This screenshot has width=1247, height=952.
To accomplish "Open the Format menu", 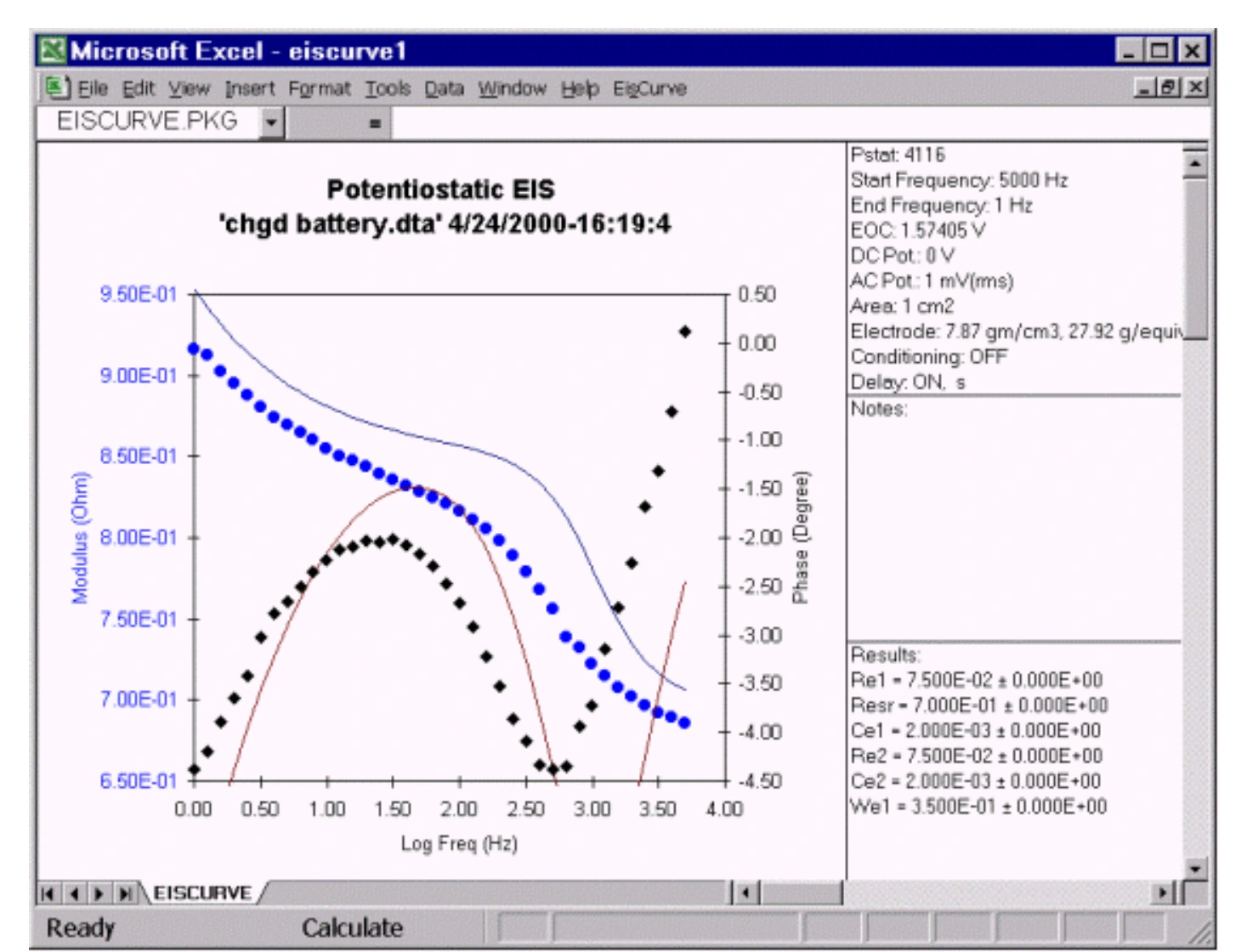I will [x=320, y=88].
